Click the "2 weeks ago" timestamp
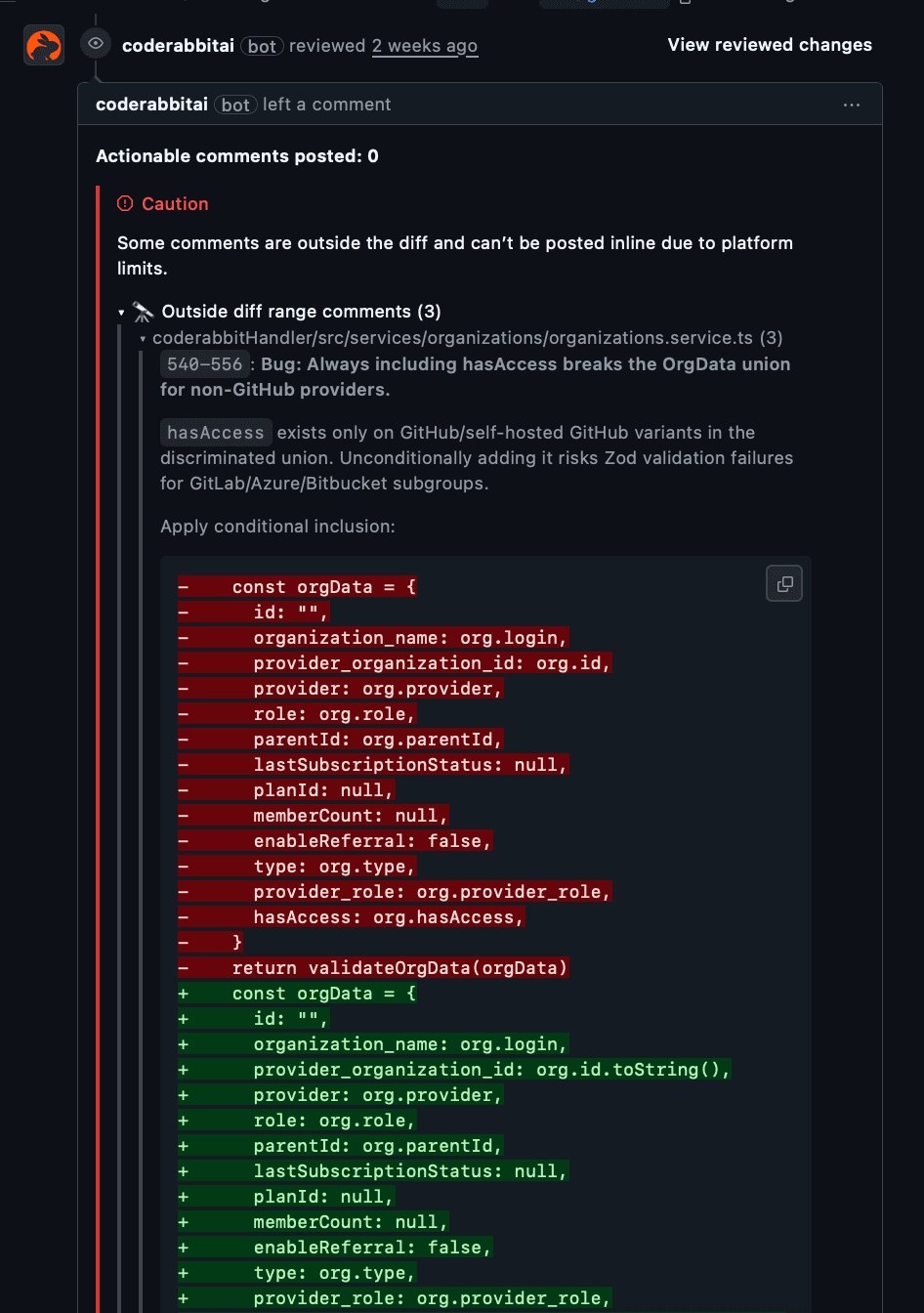Image resolution: width=924 pixels, height=1313 pixels. pos(425,45)
